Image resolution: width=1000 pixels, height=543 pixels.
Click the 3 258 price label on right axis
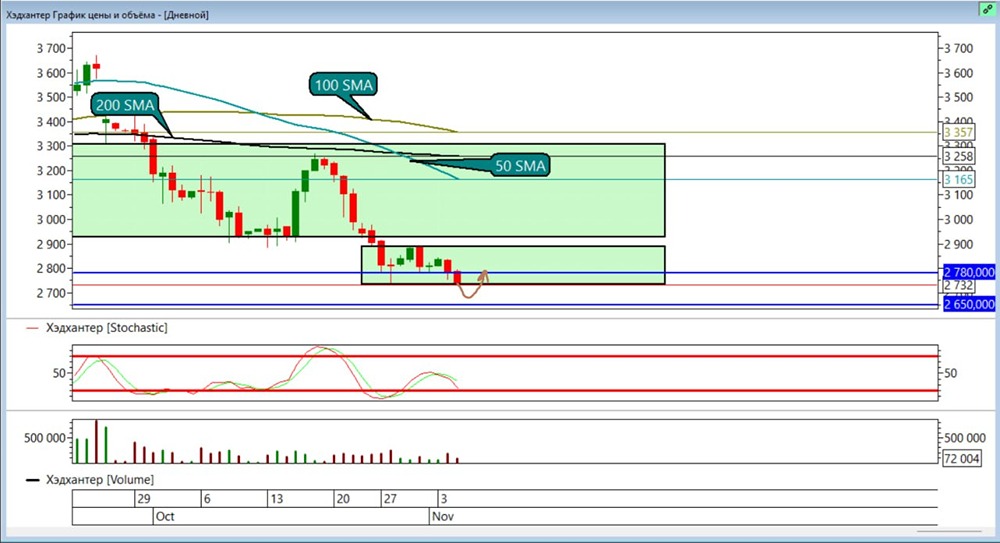pyautogui.click(x=959, y=156)
